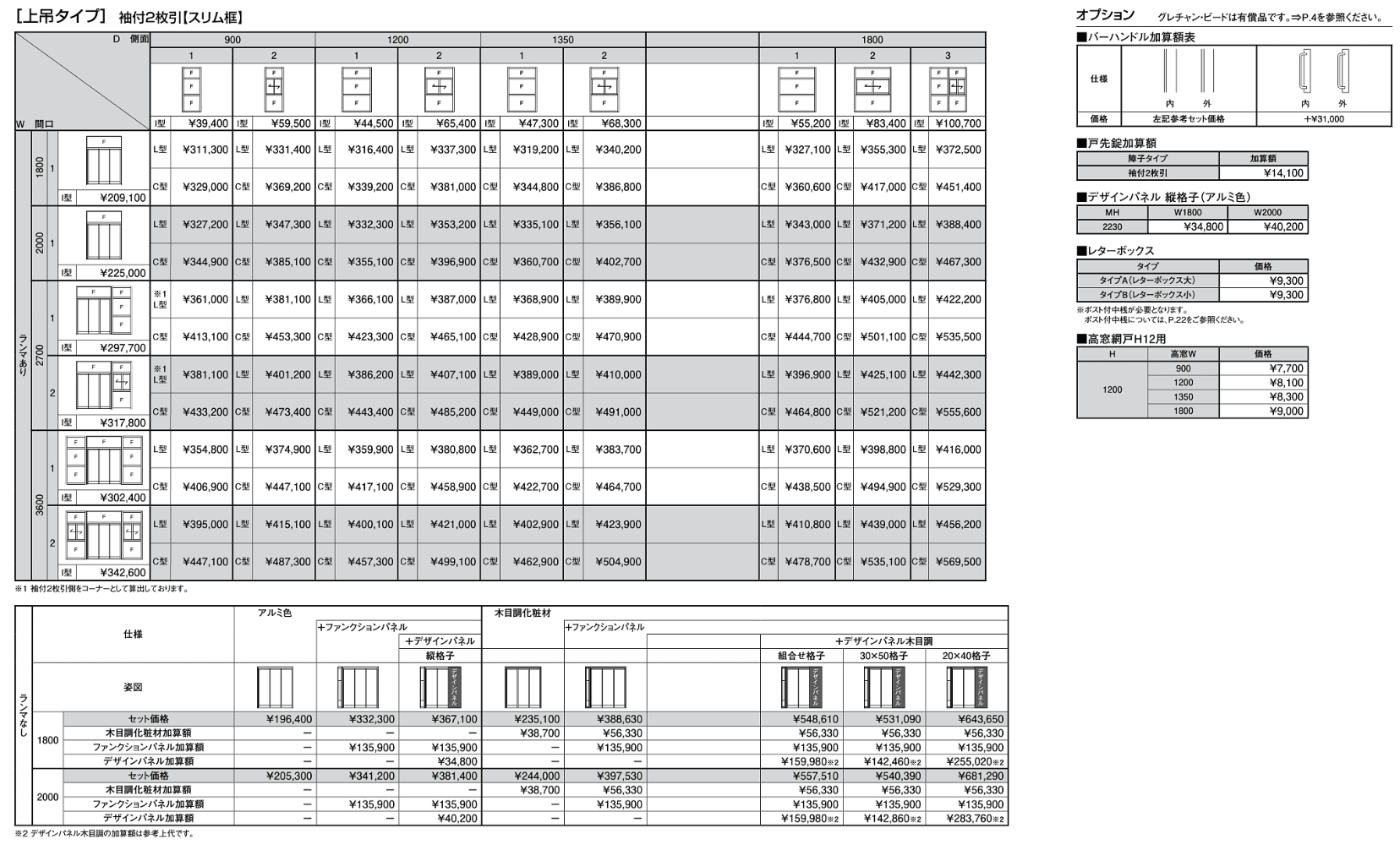Select the 戸先錠加算額 heading

[x=1116, y=144]
